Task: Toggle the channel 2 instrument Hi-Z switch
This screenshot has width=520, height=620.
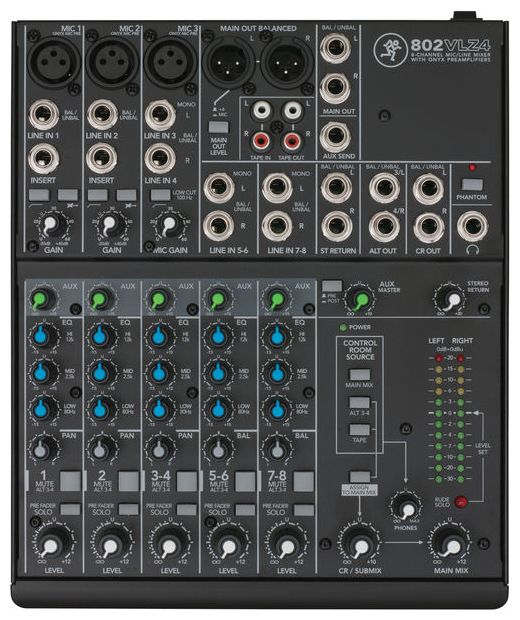Action: 127,195
